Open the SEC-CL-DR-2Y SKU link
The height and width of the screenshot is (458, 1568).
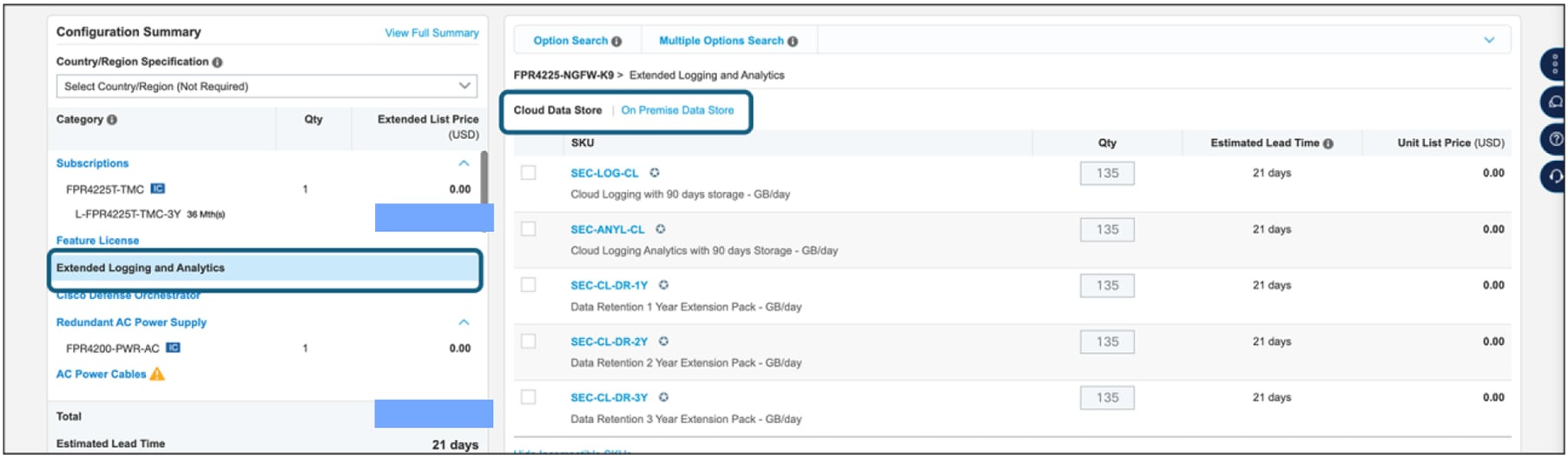[609, 342]
